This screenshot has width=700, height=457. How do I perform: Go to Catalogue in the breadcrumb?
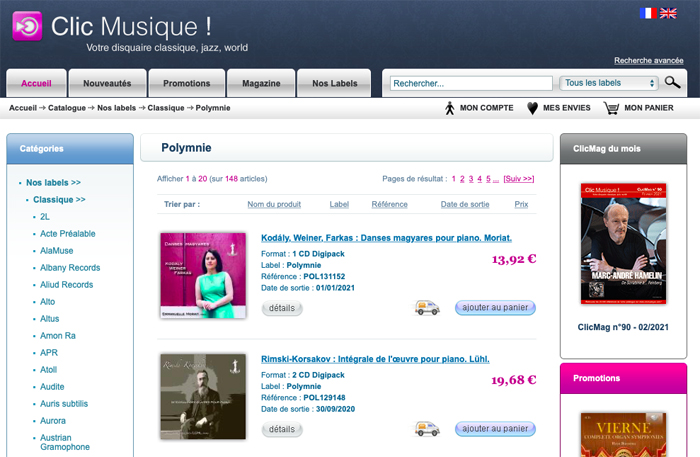pyautogui.click(x=67, y=108)
